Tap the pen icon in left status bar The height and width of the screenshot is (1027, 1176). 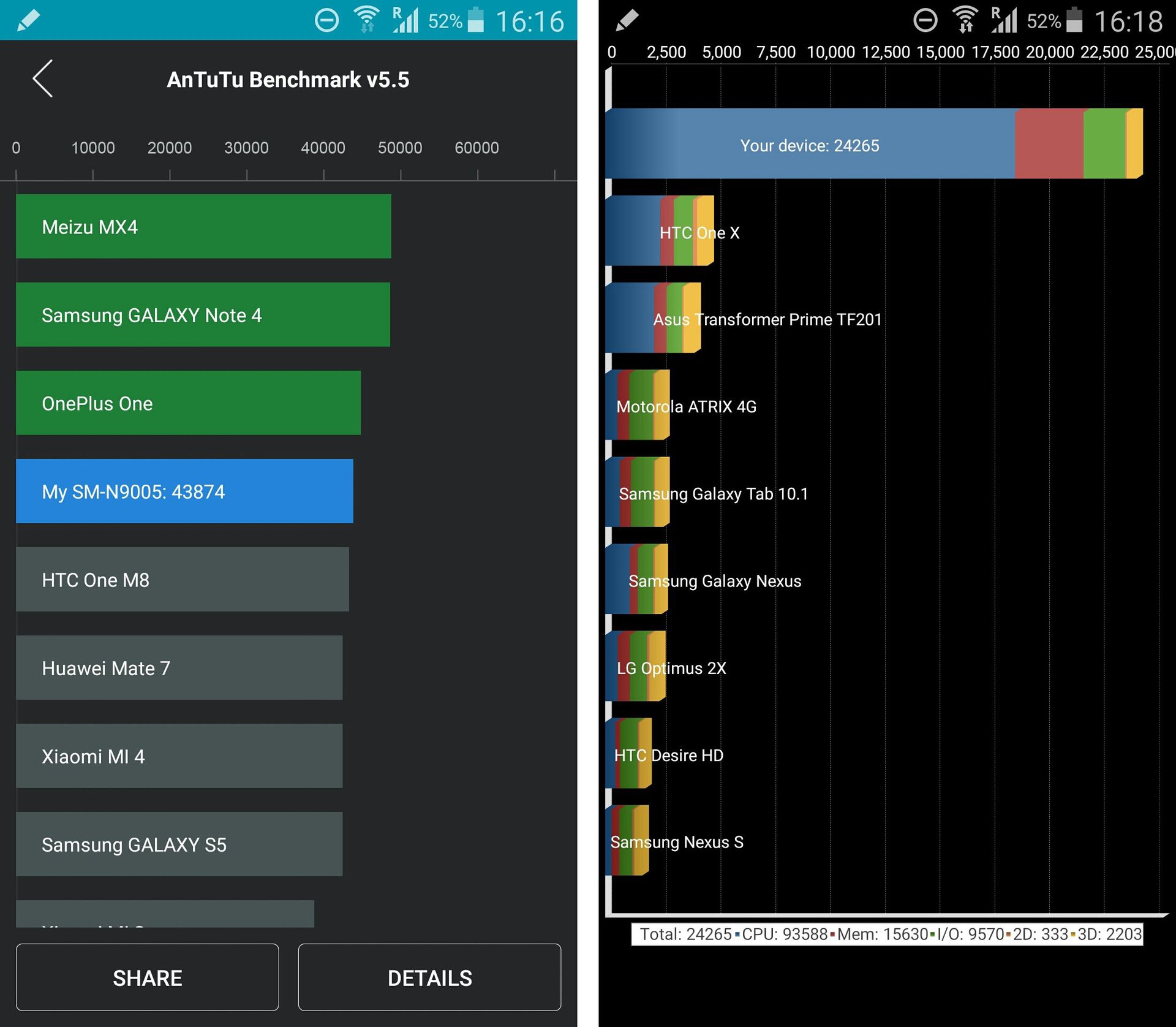tap(28, 21)
